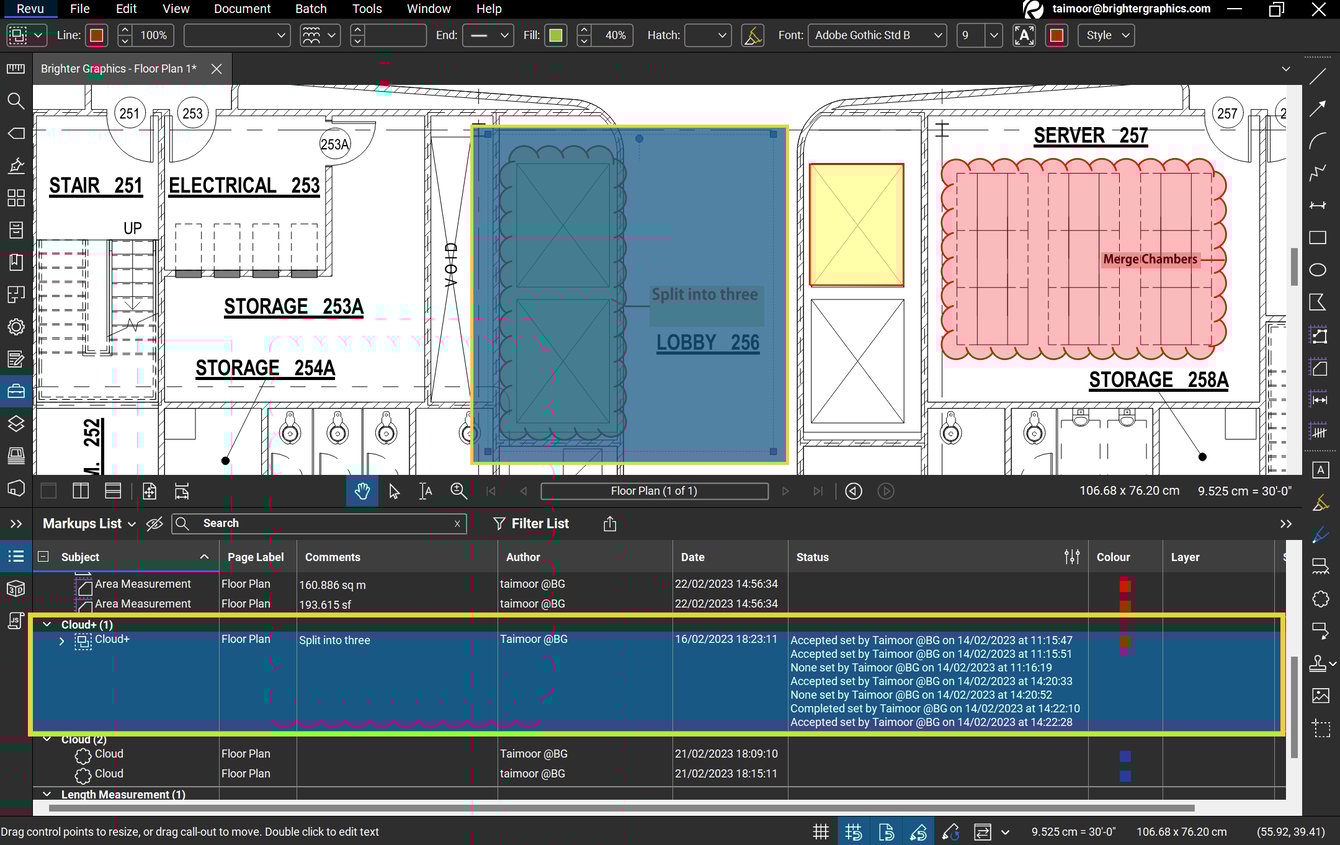Collapse the Cloud+ group in Markups List

tap(46, 623)
